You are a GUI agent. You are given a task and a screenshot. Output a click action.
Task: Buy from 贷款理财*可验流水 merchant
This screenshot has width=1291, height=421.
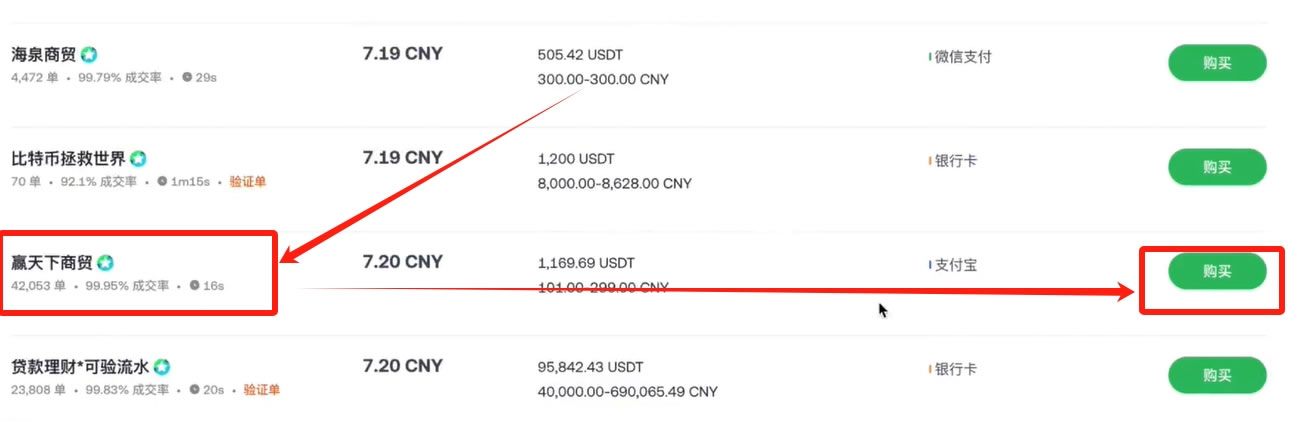[x=1216, y=376]
